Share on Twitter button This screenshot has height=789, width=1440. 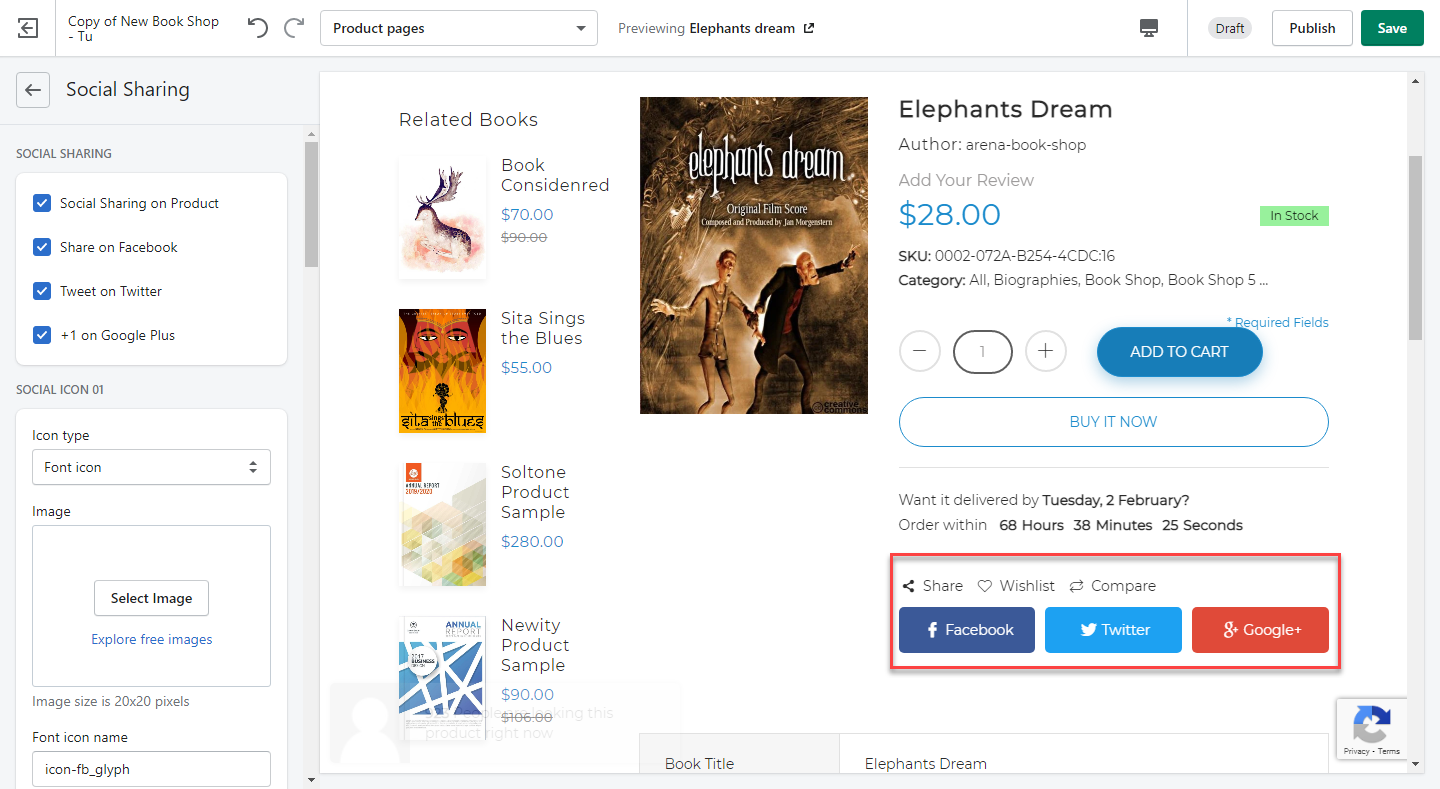coord(1113,630)
